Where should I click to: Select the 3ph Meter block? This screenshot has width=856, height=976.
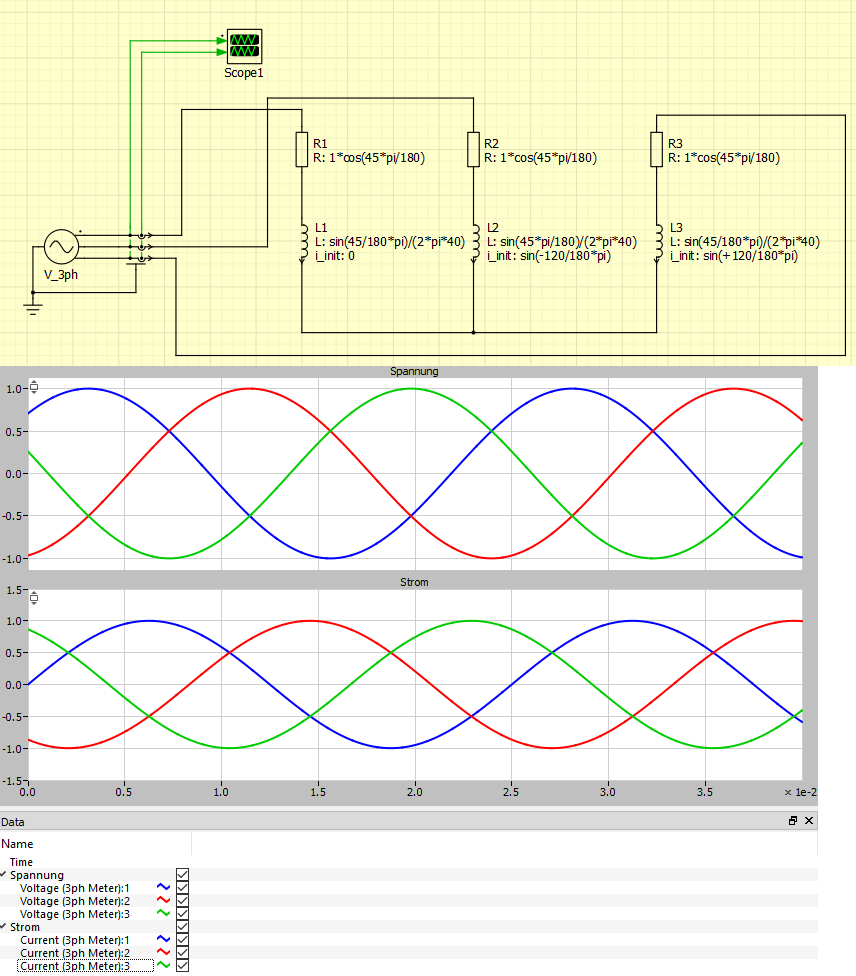point(141,248)
